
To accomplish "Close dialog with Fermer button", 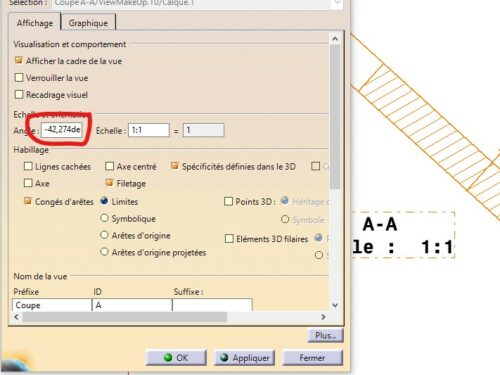I will click(312, 358).
